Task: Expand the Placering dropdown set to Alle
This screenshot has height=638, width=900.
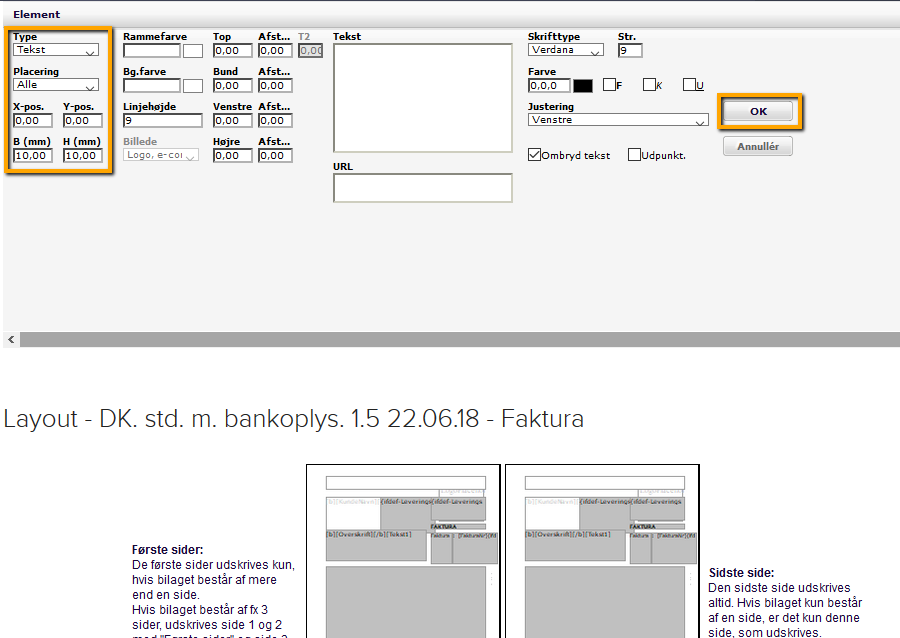Action: (56, 85)
